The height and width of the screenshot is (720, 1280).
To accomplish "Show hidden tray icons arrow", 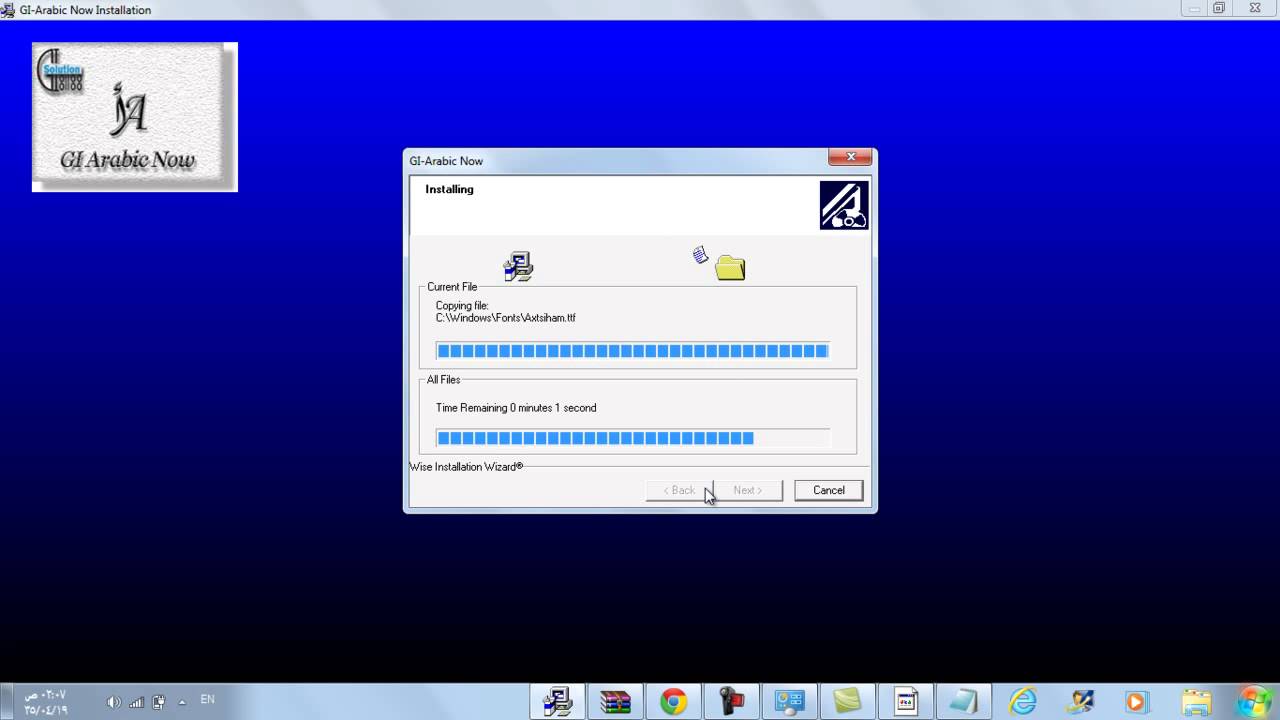I will pos(182,702).
